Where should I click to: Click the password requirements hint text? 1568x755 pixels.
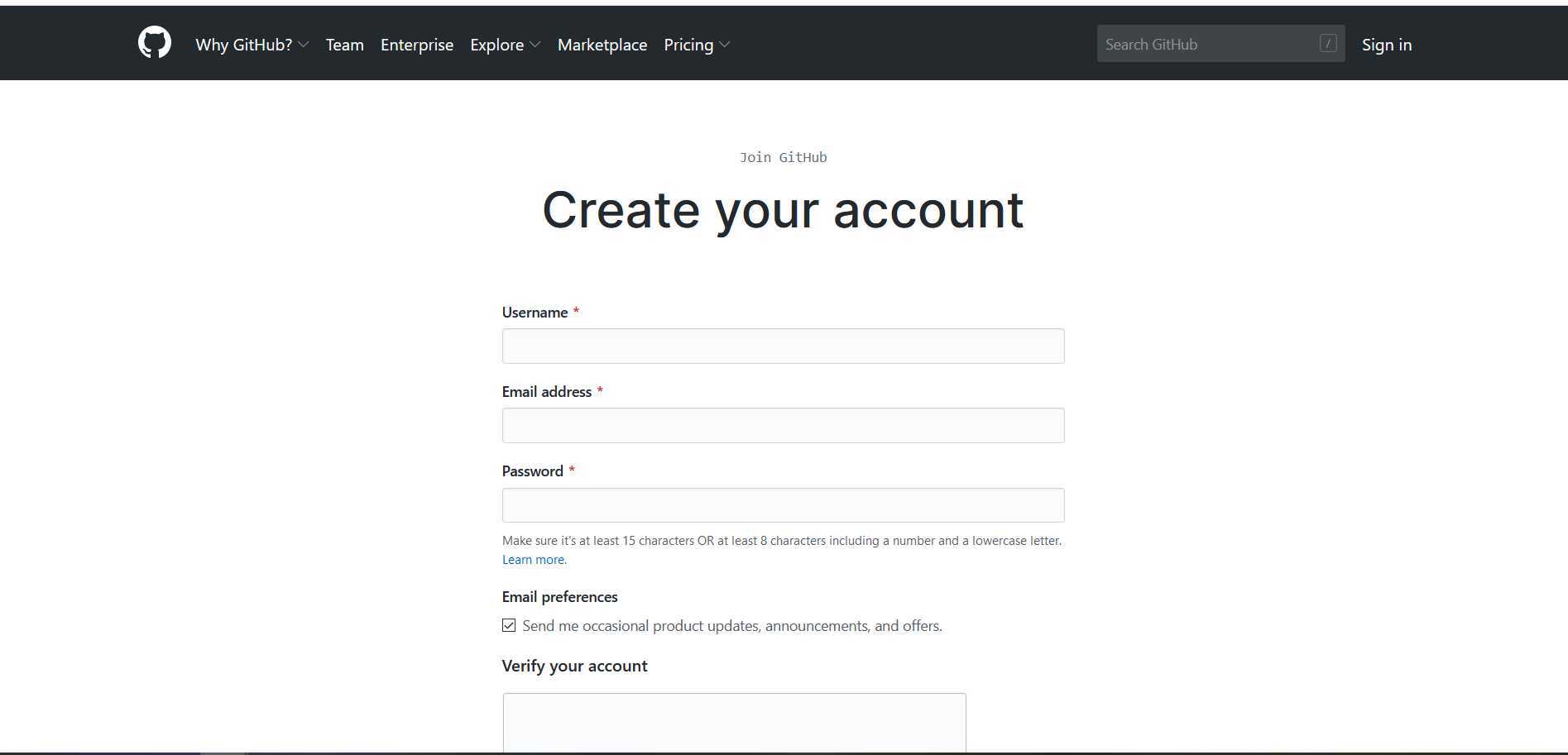(782, 541)
